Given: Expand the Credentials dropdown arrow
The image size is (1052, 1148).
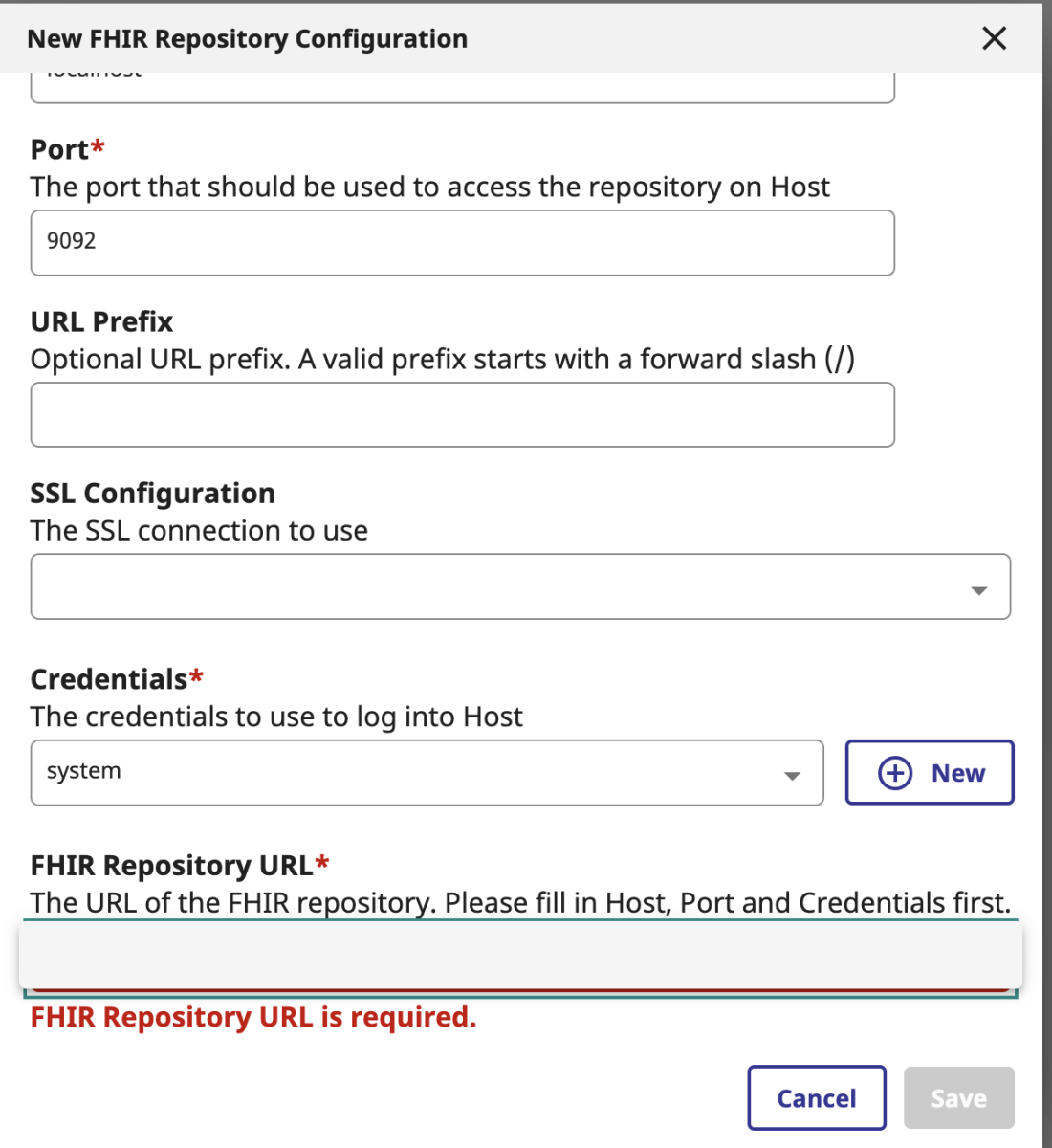Looking at the screenshot, I should (x=792, y=776).
